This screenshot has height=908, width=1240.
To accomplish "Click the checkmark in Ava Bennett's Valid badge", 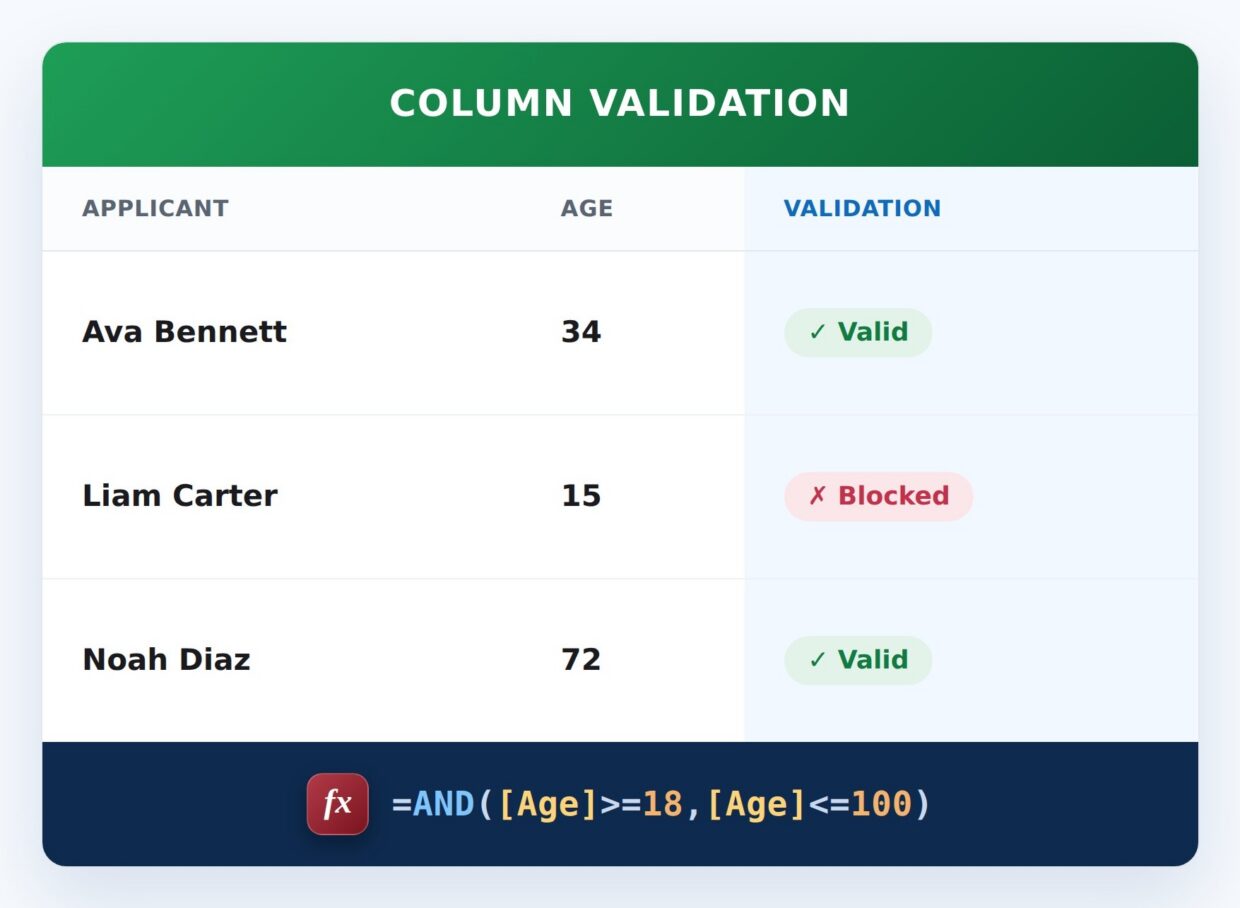I will [818, 332].
